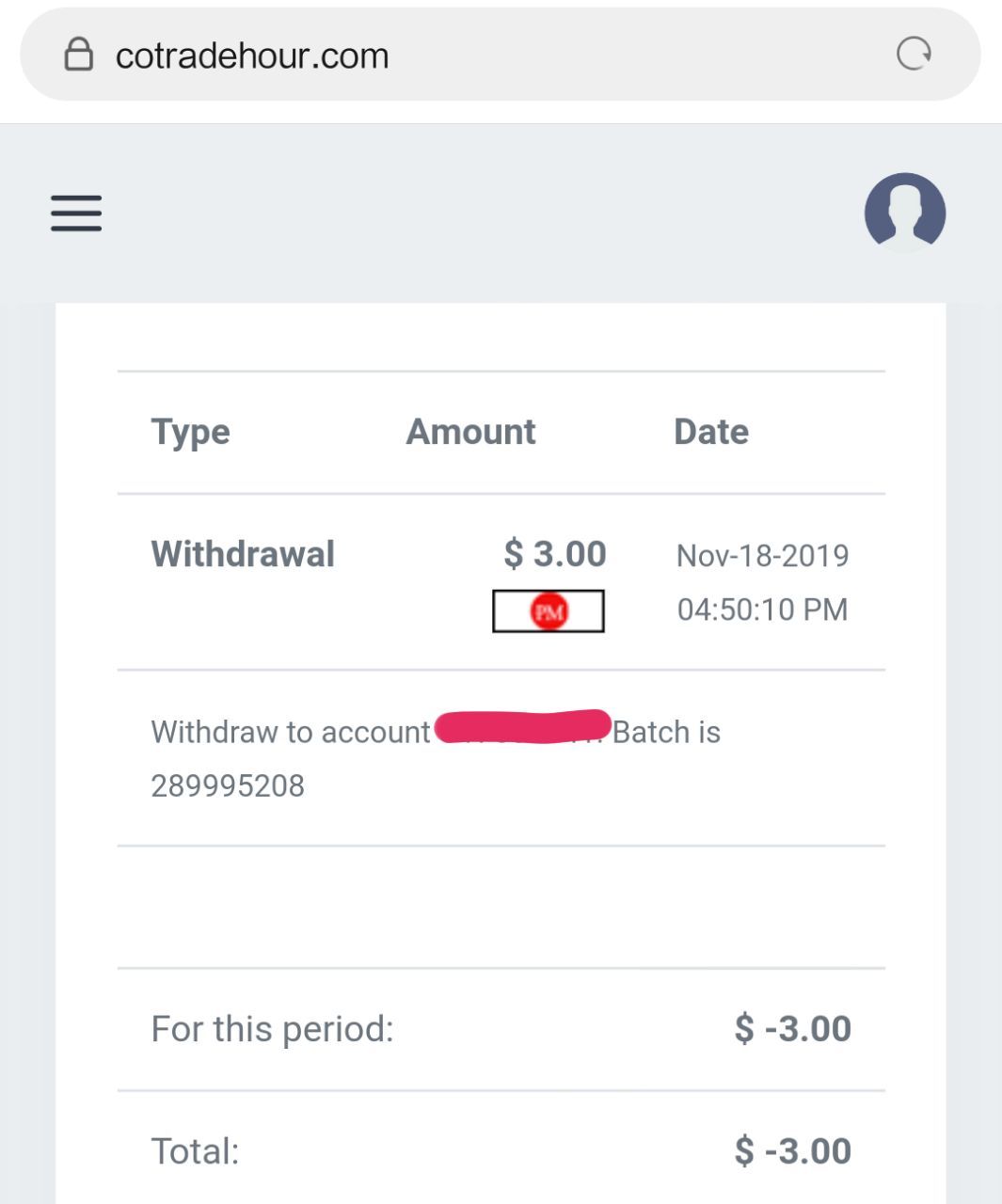Click the $ 3.00 withdrawal amount
Screen dimensions: 1002x1204
[555, 554]
